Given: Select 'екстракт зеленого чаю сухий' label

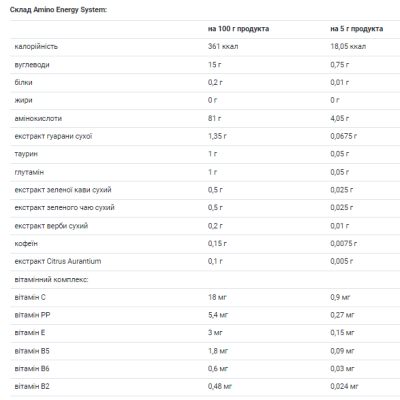Looking at the screenshot, I should 64,208.
